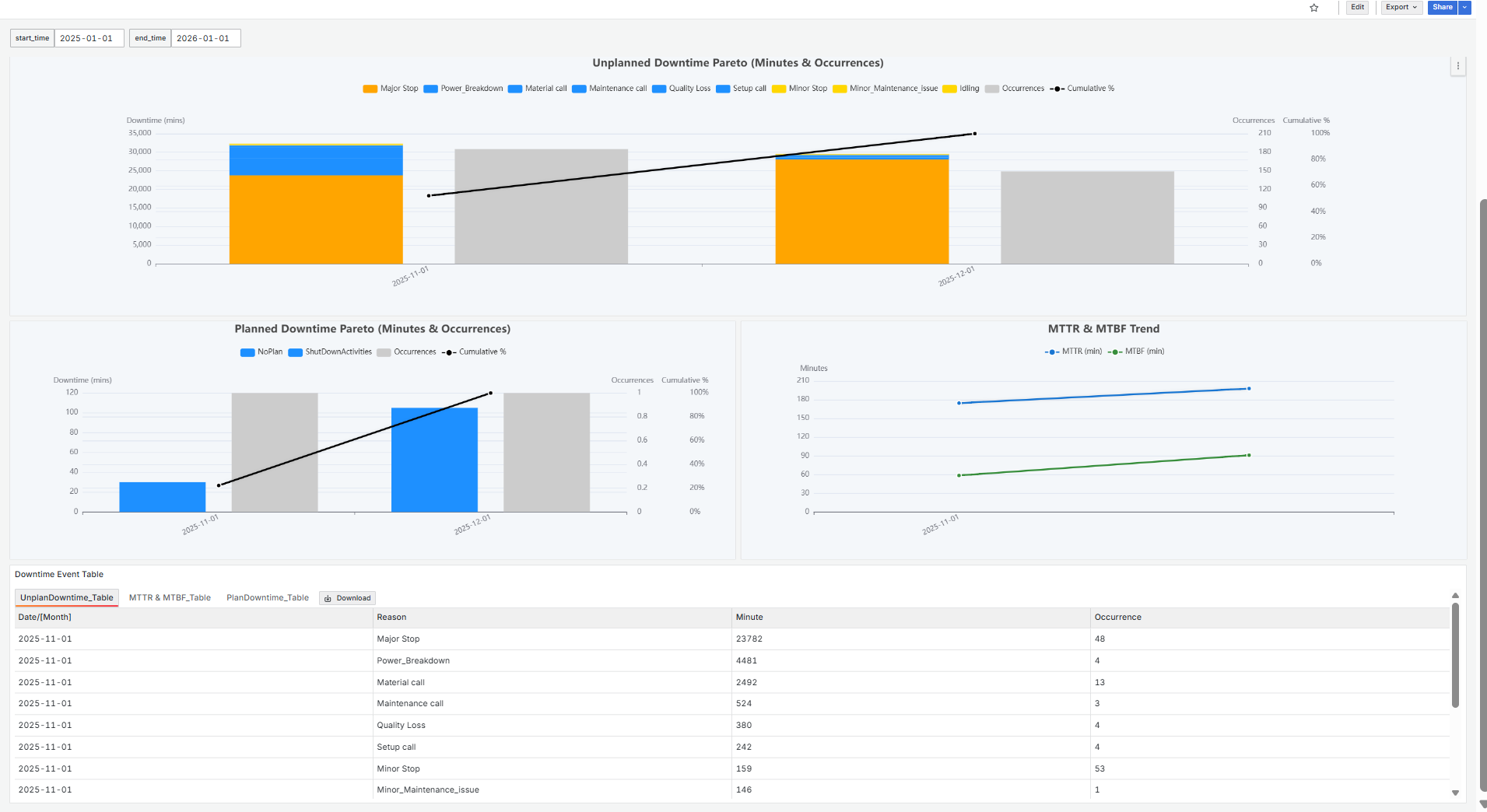
Task: Click the table's scroll-up arrow
Action: [x=1455, y=596]
